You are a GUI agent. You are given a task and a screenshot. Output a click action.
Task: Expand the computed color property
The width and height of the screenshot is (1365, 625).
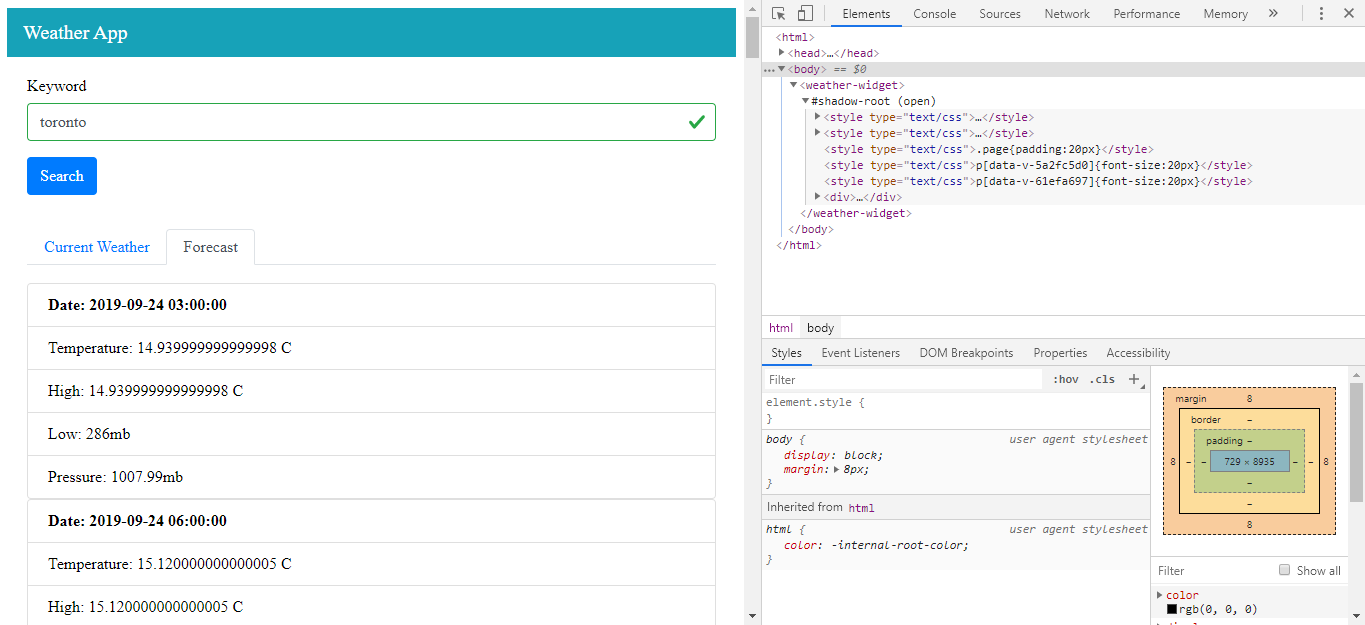click(1160, 595)
